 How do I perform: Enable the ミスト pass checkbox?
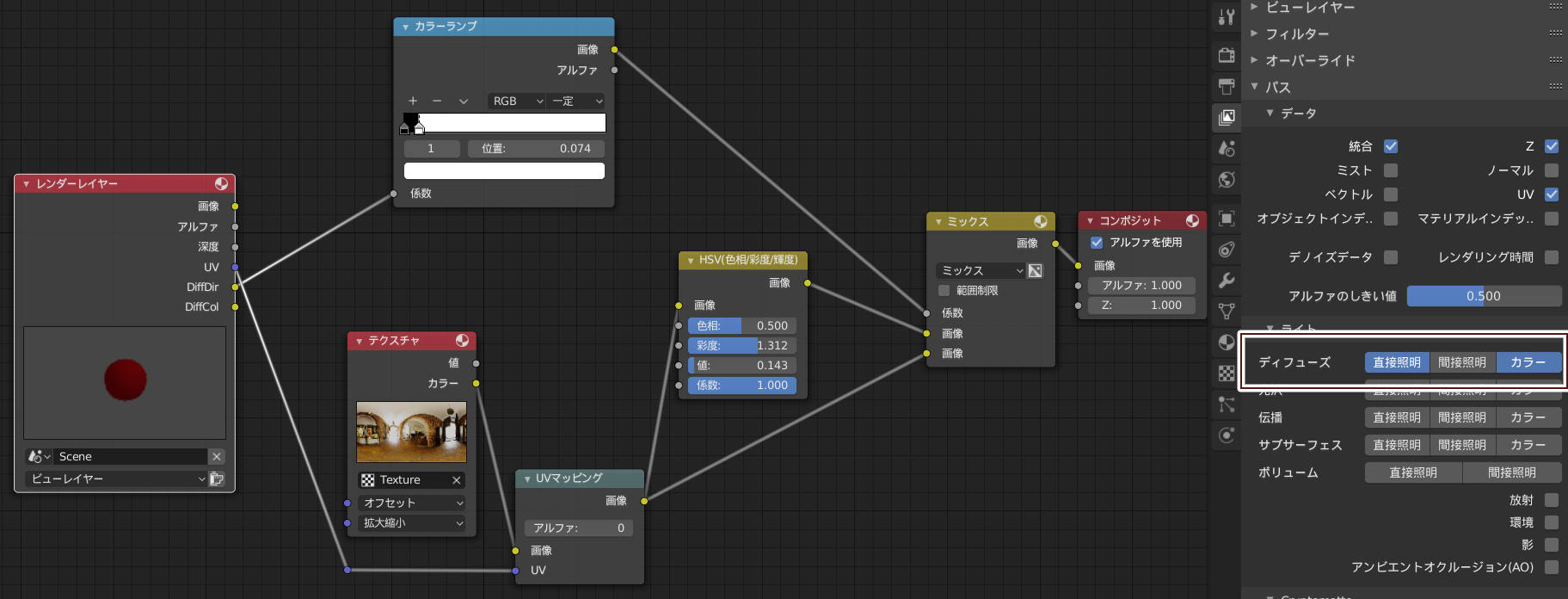(x=1391, y=170)
